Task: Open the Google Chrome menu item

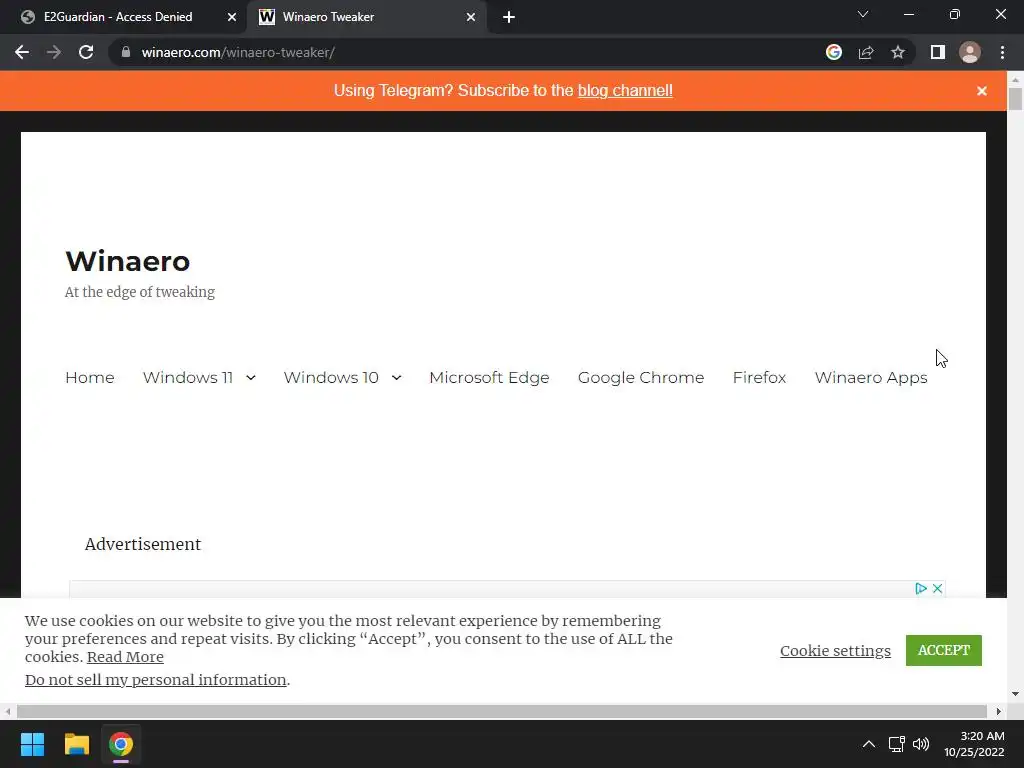Action: coord(641,377)
